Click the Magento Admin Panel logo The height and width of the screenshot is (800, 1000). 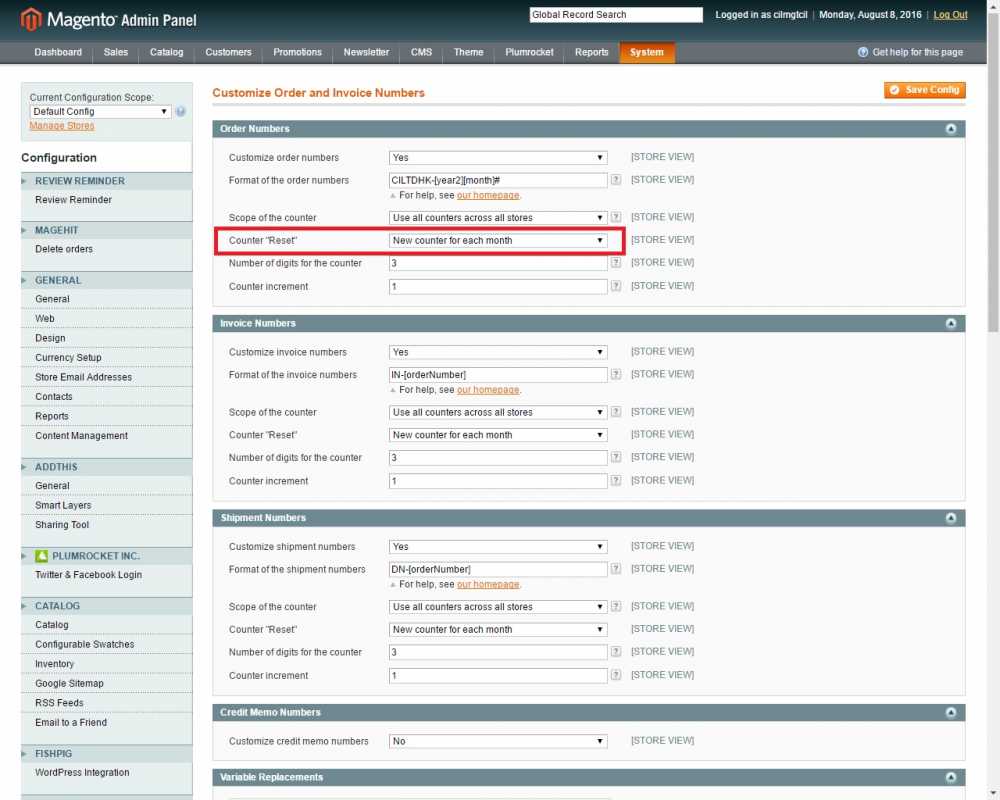108,19
